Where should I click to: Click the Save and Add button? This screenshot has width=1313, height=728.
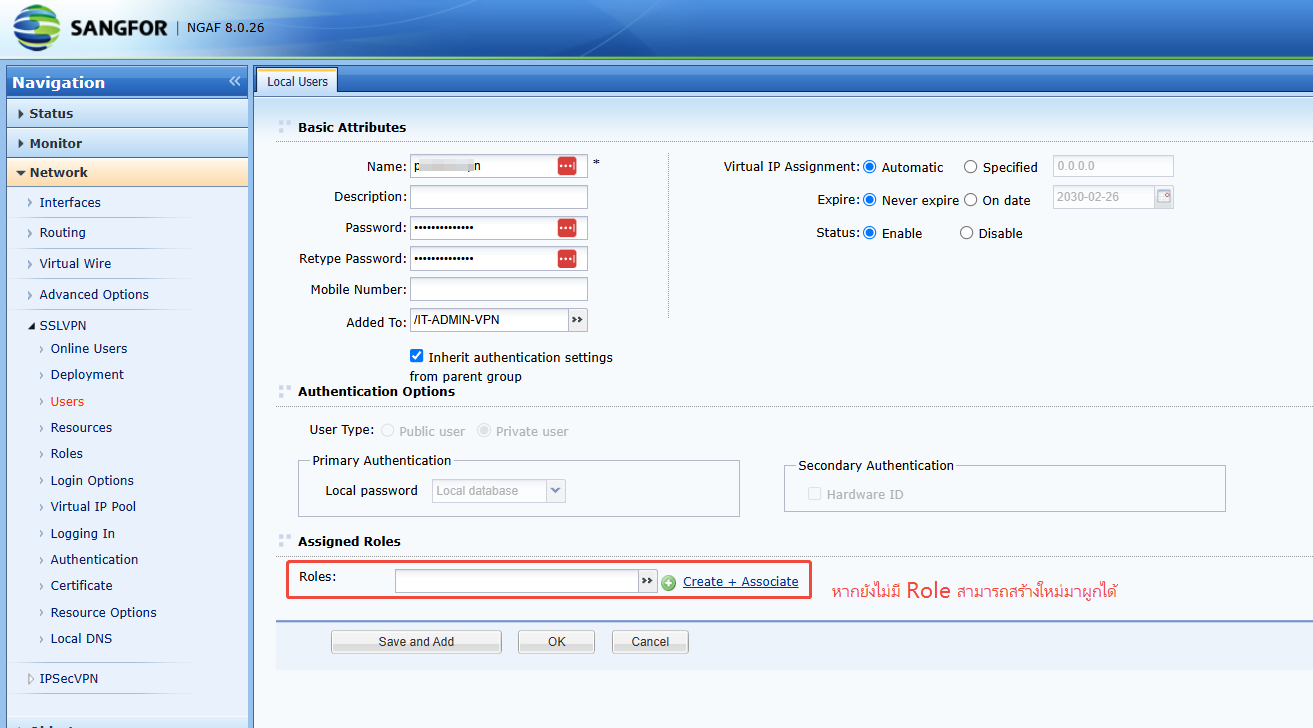click(x=416, y=641)
